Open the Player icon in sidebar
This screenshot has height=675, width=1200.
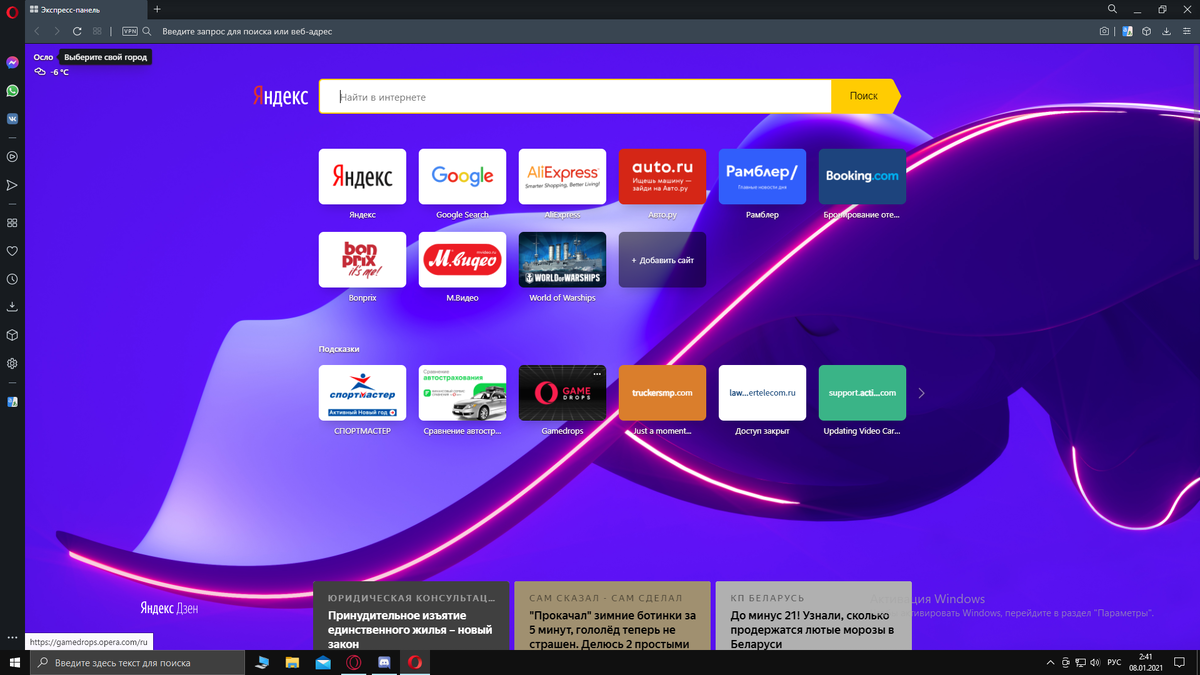pyautogui.click(x=12, y=157)
